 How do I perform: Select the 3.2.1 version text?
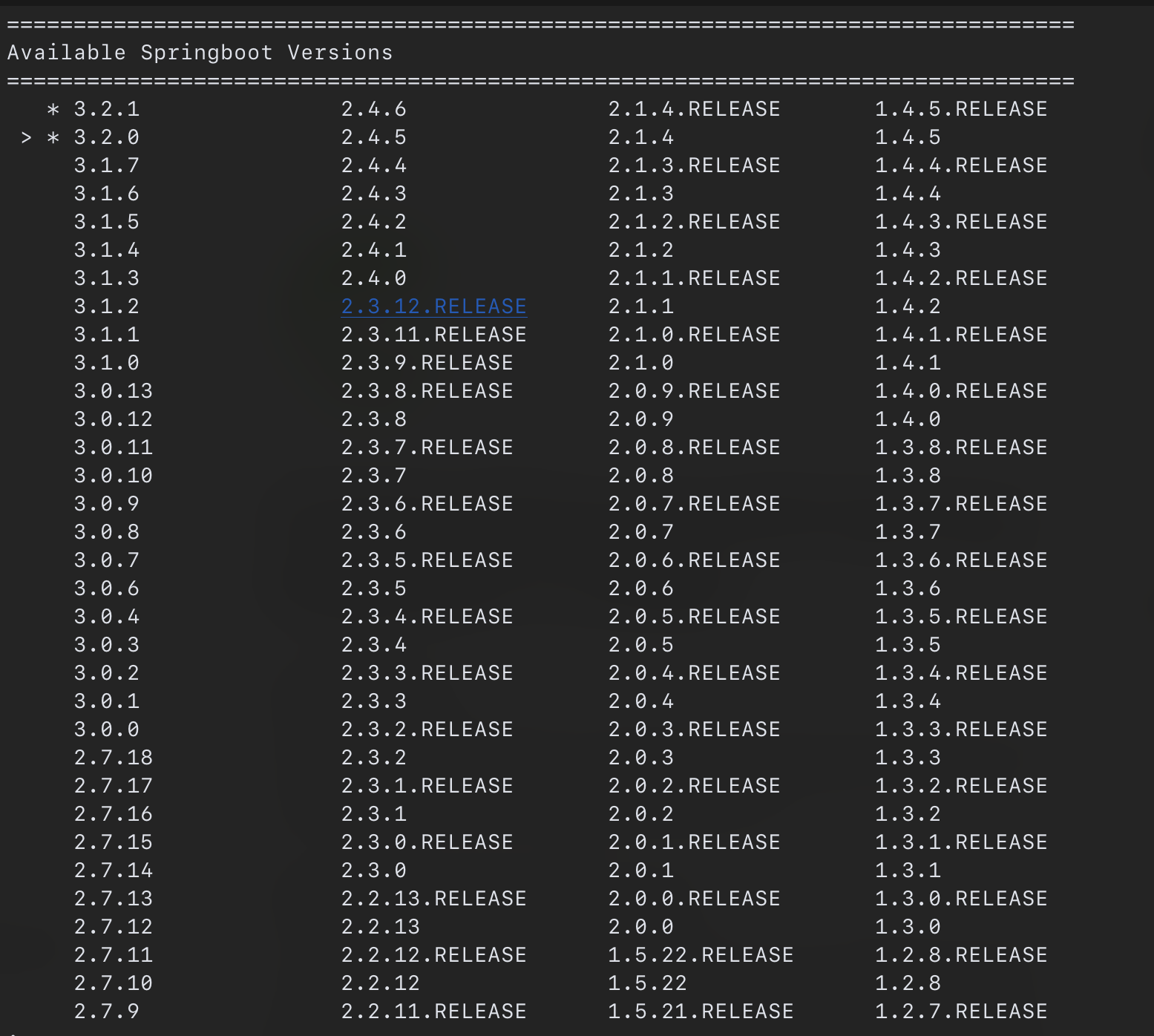pos(107,109)
